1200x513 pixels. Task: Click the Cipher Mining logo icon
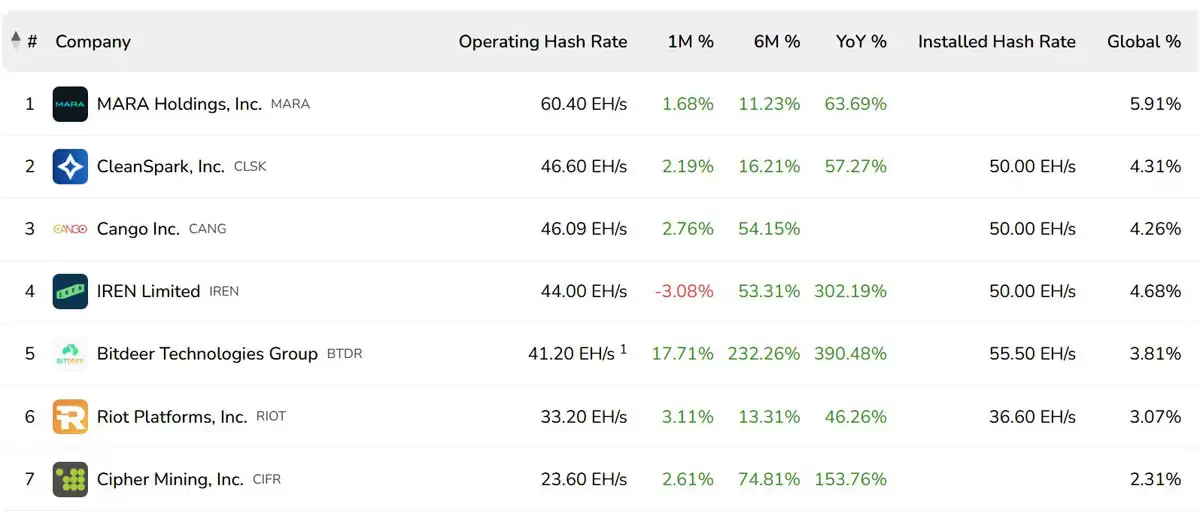pyautogui.click(x=70, y=479)
